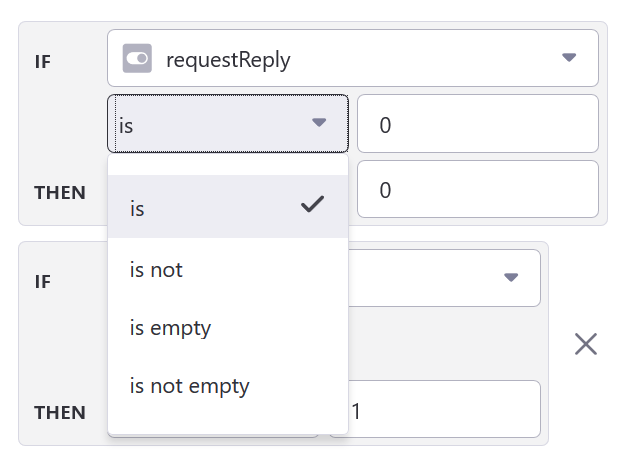This screenshot has height=463, width=627.
Task: Pick the "is empty" operator option
Action: pos(170,327)
